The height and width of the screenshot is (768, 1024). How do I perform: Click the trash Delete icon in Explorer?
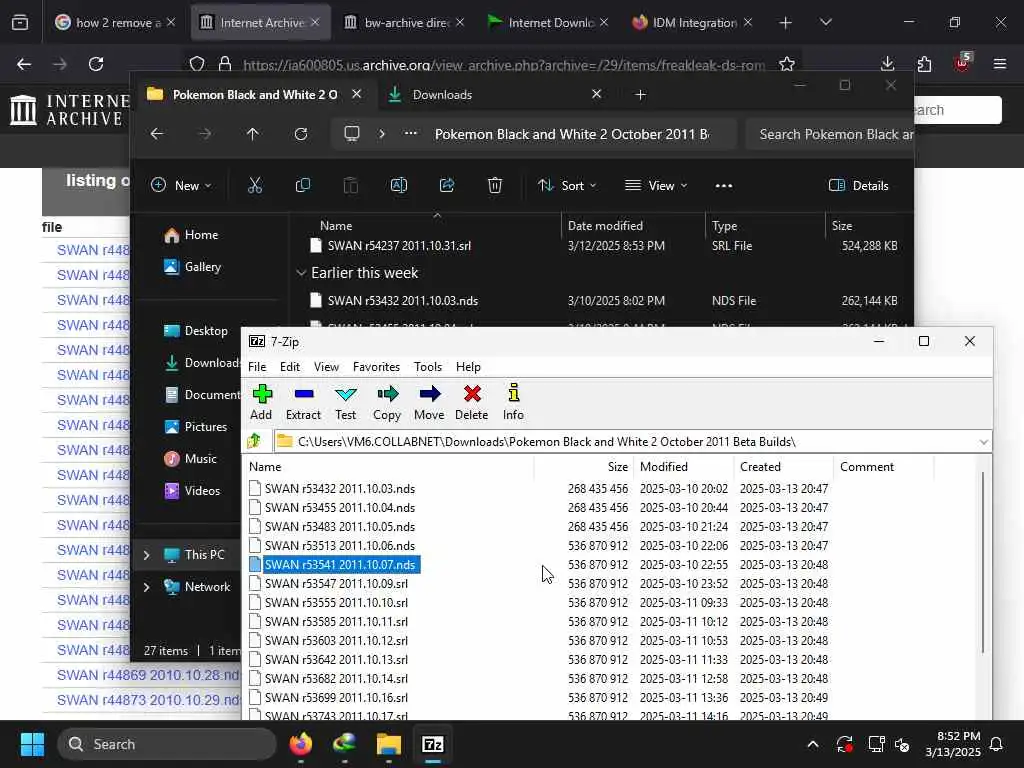(495, 185)
